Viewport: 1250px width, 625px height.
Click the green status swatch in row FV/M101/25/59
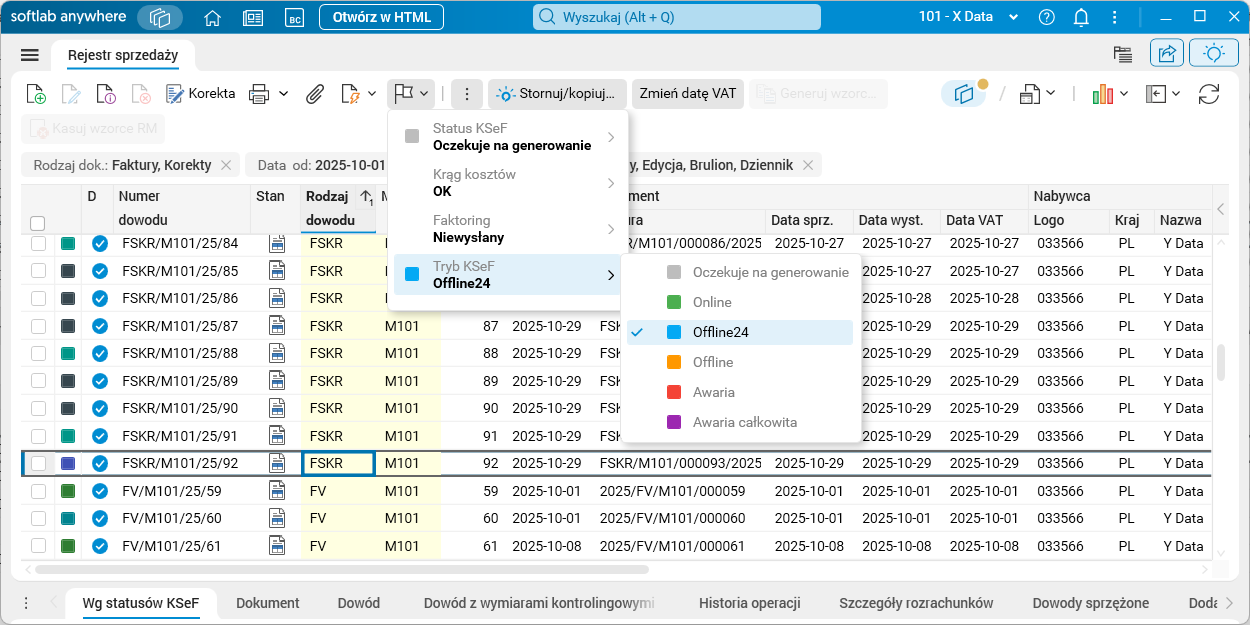68,491
